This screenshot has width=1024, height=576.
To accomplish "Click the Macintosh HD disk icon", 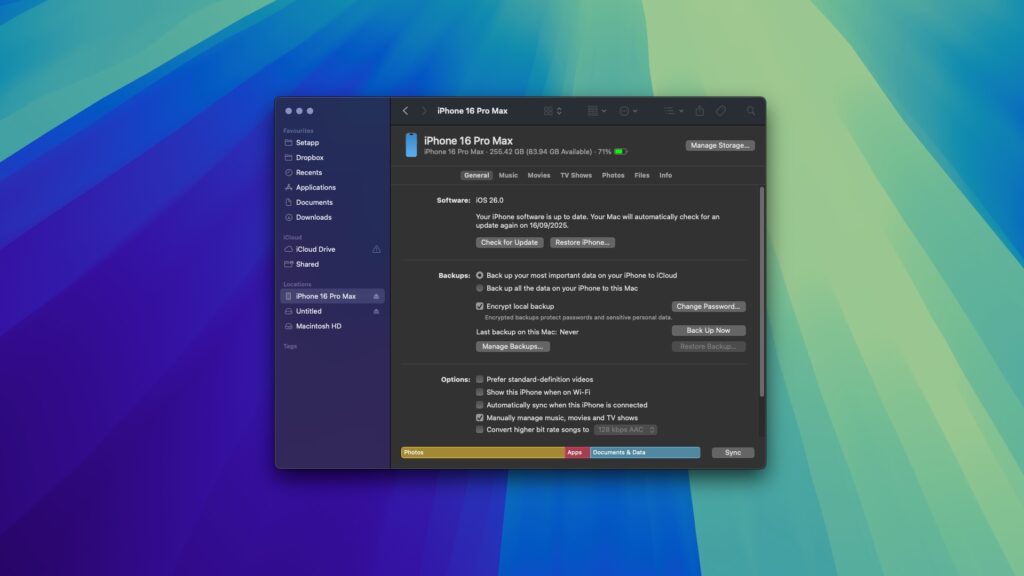I will point(289,327).
